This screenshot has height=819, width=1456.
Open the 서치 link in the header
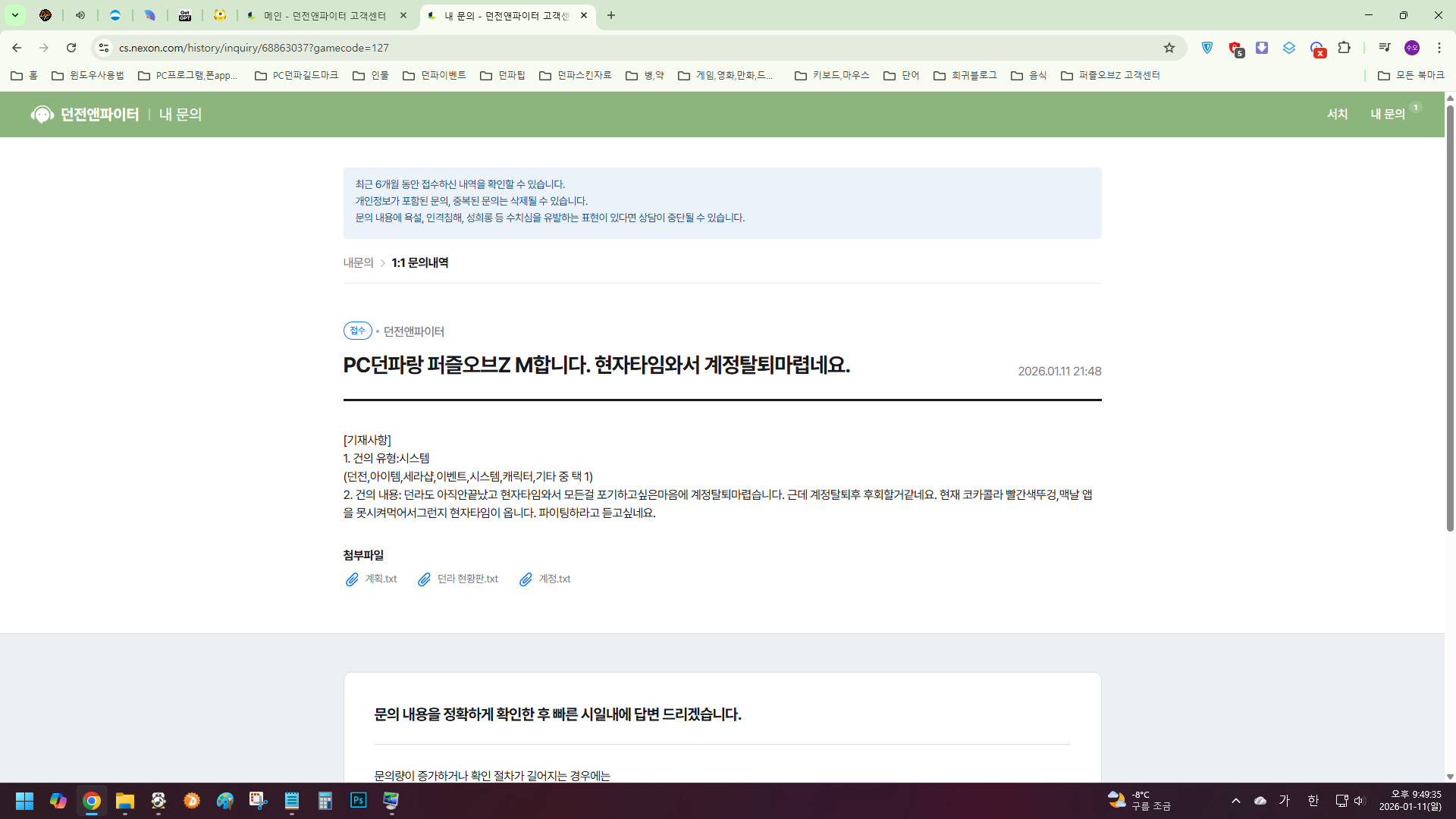tap(1337, 115)
